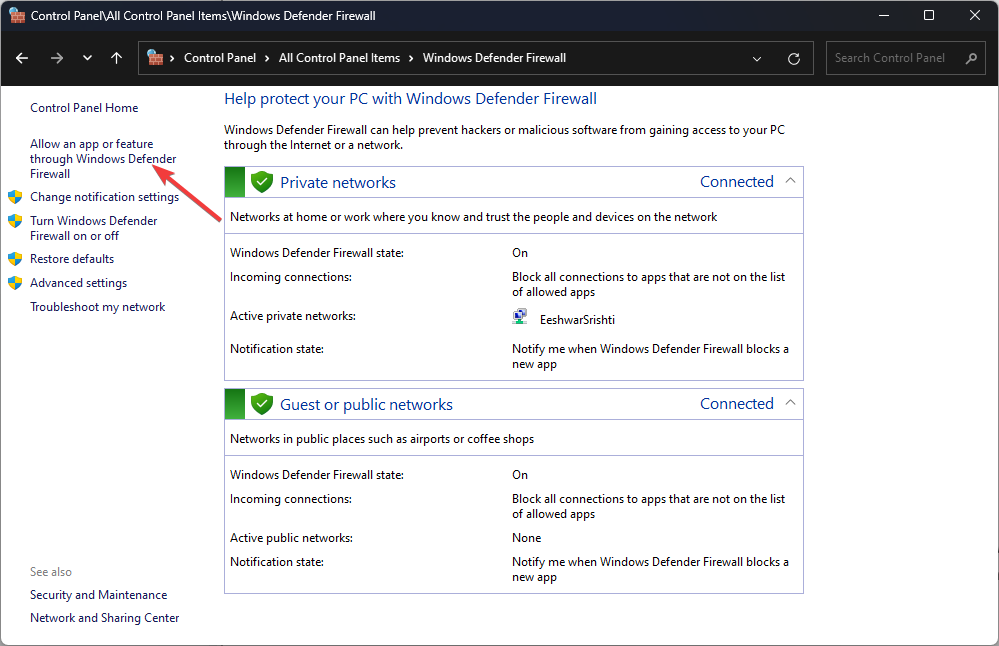Viewport: 999px width, 646px height.
Task: Open Network and Sharing Center
Action: click(104, 617)
